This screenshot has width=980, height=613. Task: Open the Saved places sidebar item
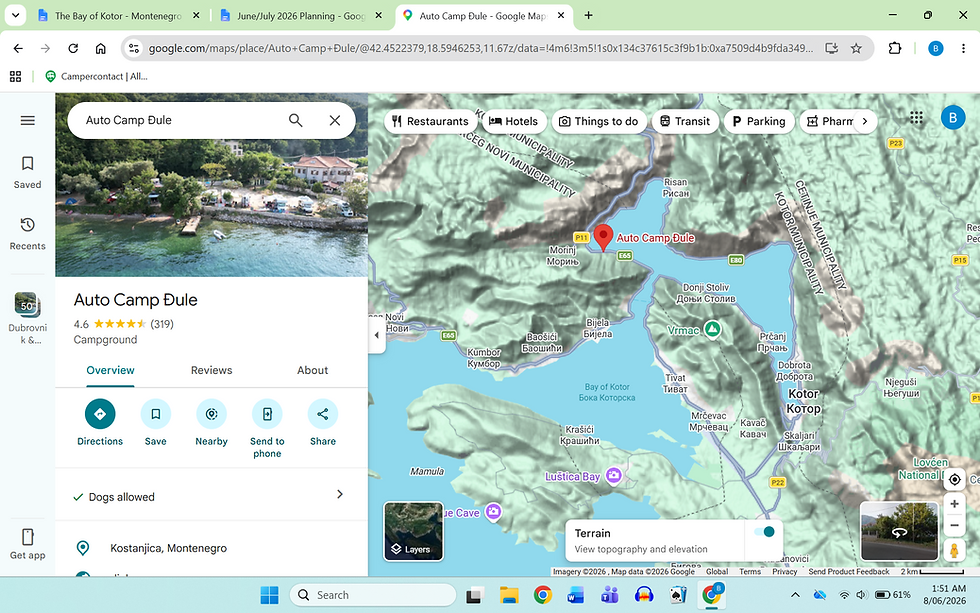(28, 172)
